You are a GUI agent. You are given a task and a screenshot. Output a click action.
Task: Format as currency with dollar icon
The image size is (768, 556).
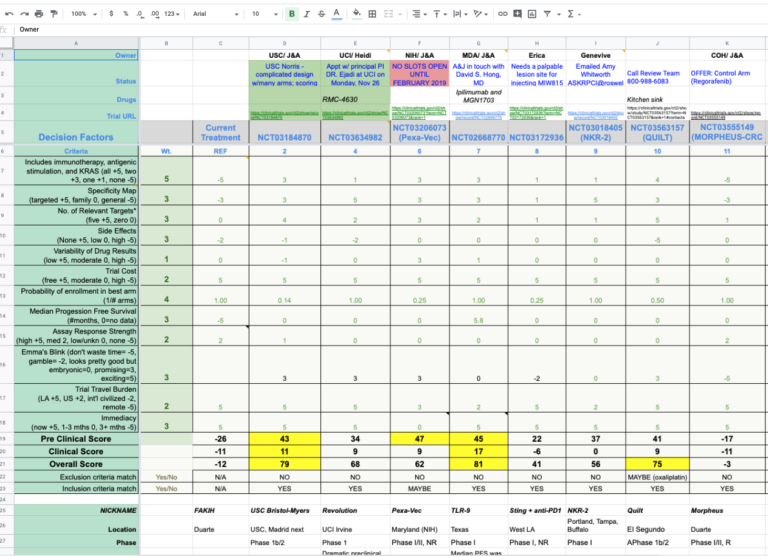coord(111,14)
